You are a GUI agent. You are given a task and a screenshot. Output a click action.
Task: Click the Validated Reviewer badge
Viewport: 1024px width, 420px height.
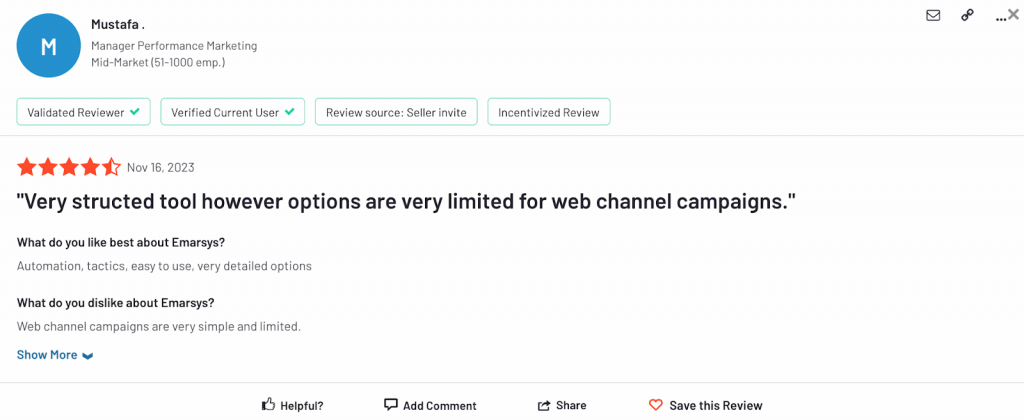(x=83, y=112)
